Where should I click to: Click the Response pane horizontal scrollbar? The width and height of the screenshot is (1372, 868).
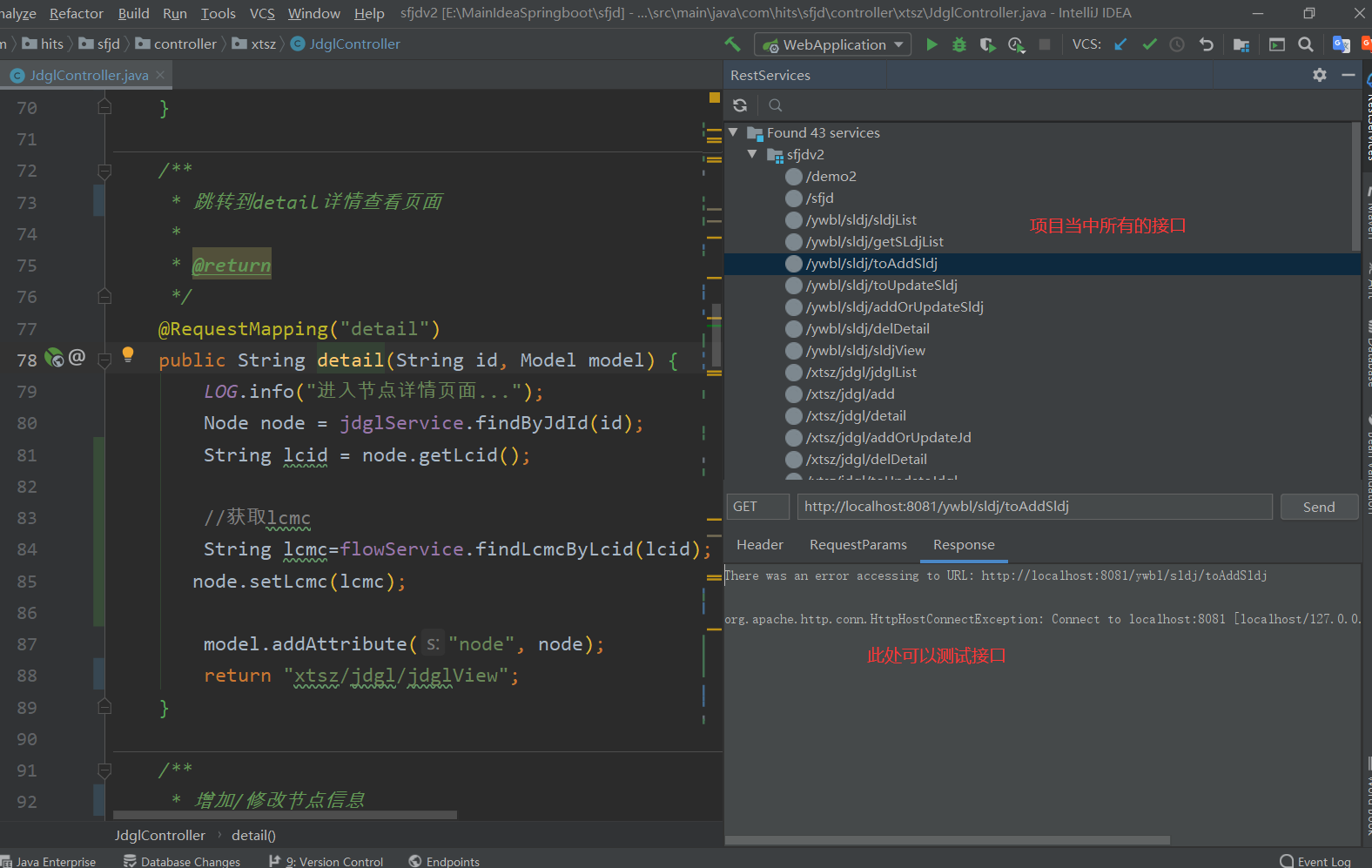[x=947, y=840]
